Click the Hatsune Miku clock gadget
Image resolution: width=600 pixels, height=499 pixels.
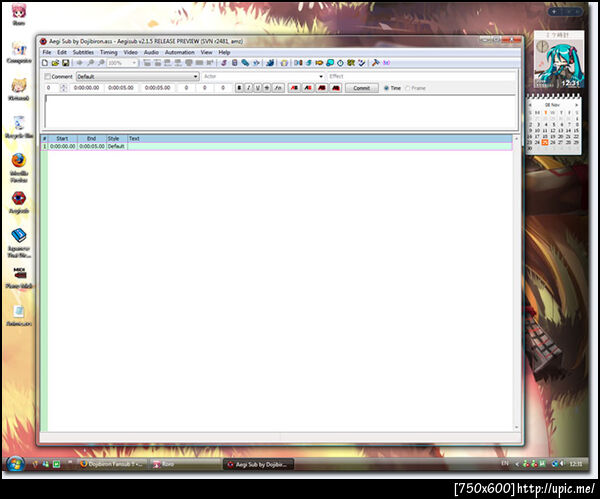(559, 60)
